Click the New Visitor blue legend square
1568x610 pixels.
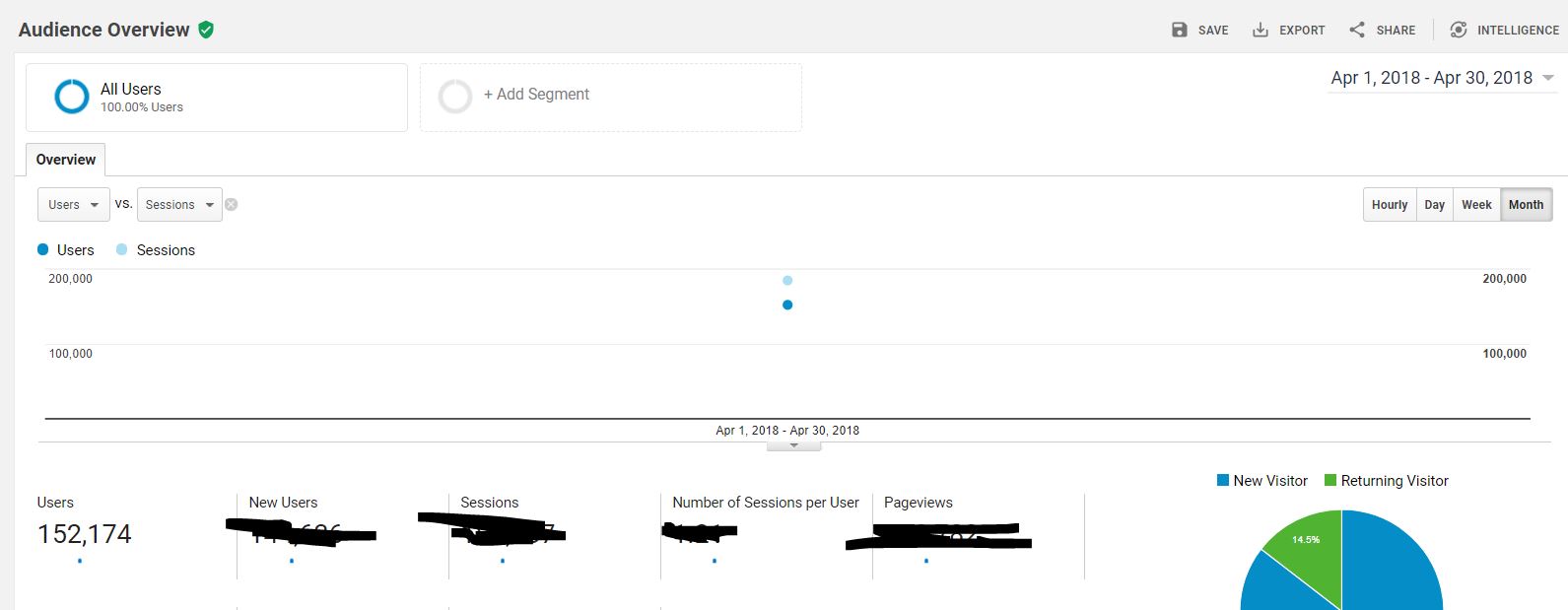[1223, 480]
